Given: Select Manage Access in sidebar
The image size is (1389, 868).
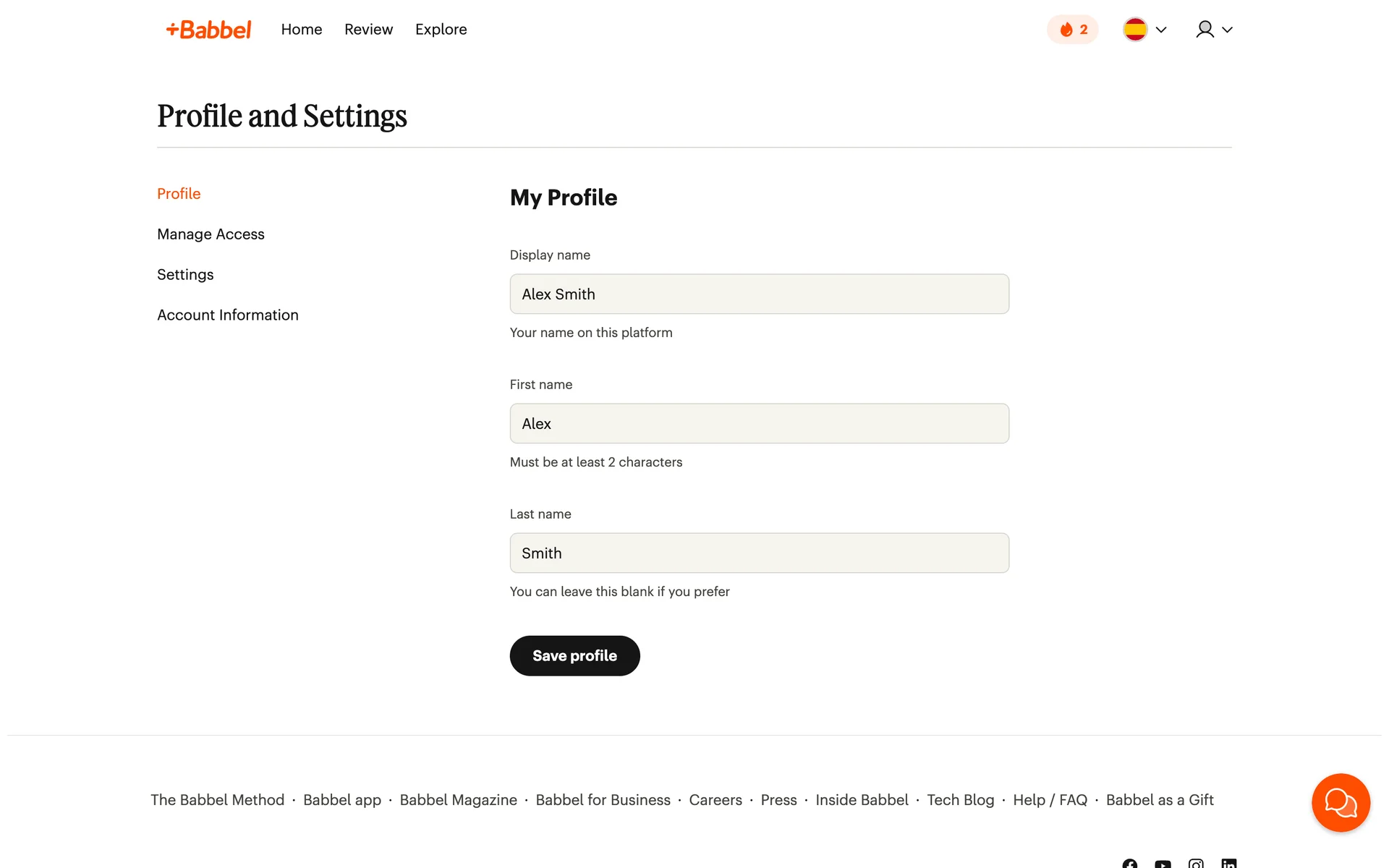Looking at the screenshot, I should pos(211,234).
